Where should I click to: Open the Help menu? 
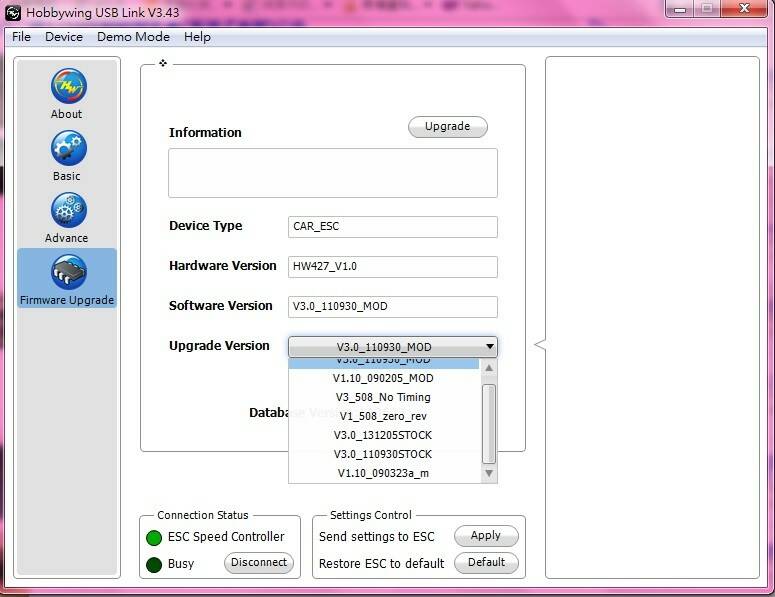click(x=197, y=37)
